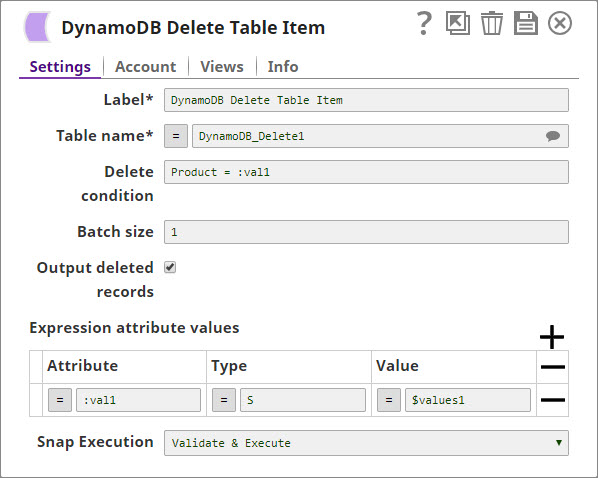Click the dialog title text
The height and width of the screenshot is (478, 598).
pyautogui.click(x=193, y=27)
